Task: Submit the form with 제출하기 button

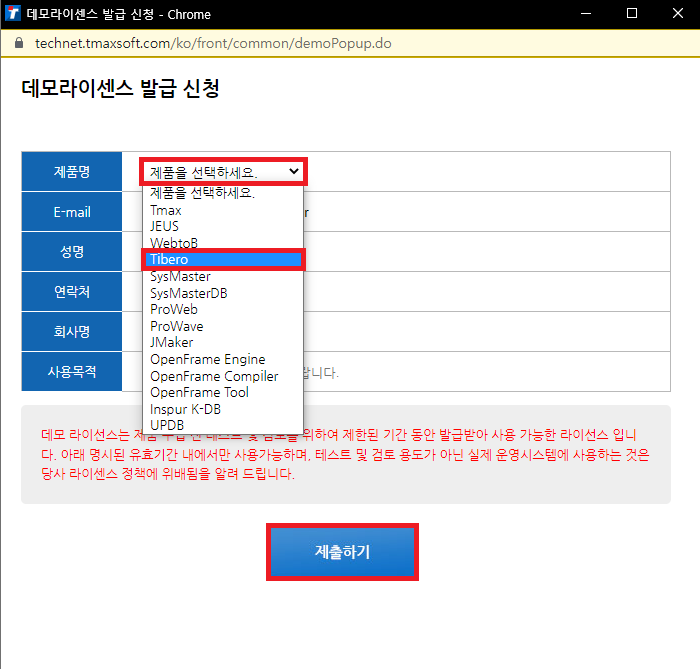Action: [342, 552]
